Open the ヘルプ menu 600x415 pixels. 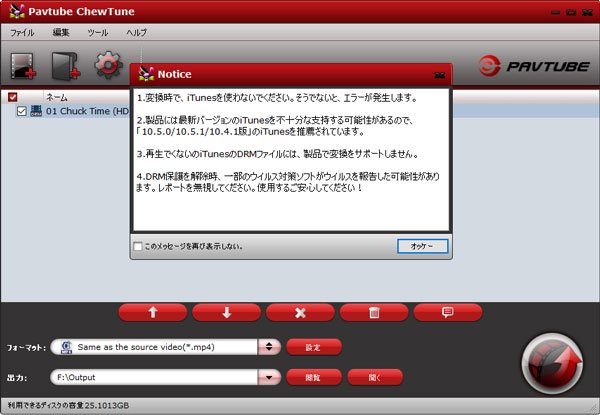click(x=137, y=33)
